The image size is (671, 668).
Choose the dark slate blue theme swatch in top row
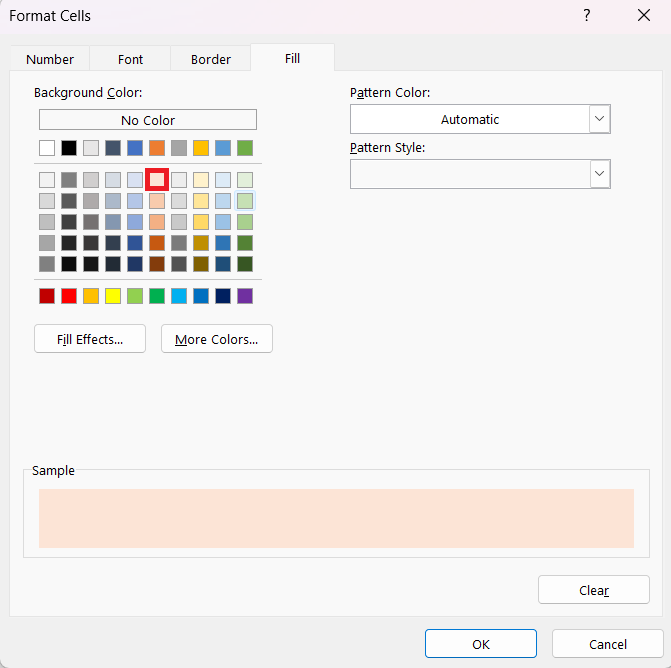tap(113, 148)
